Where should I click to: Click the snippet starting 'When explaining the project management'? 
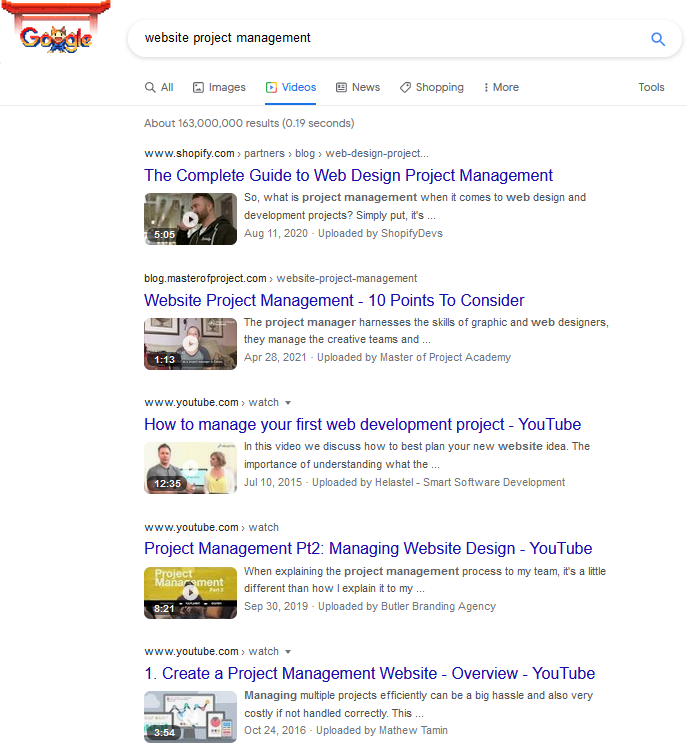[425, 579]
